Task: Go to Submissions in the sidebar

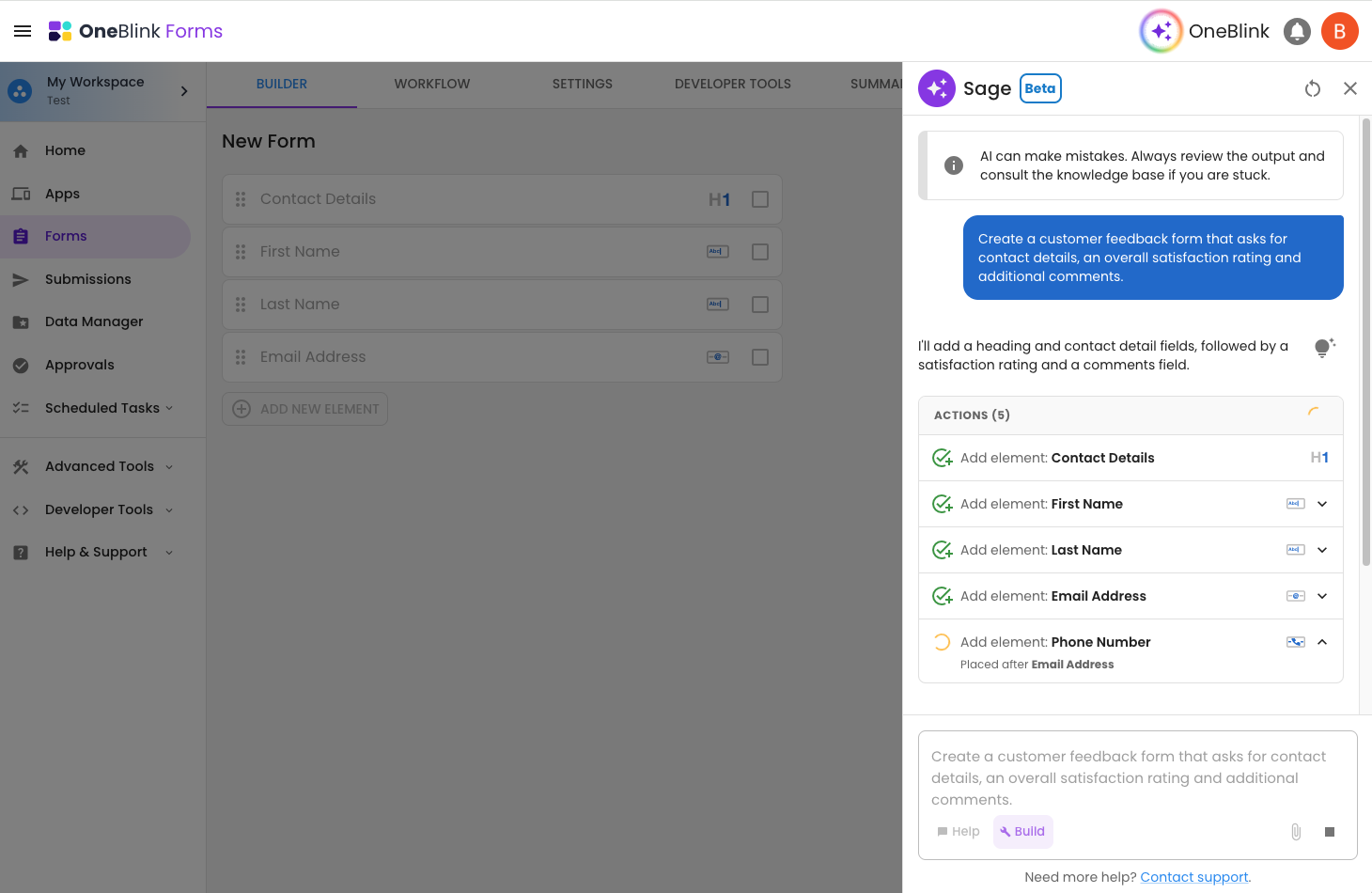Action: point(95,279)
